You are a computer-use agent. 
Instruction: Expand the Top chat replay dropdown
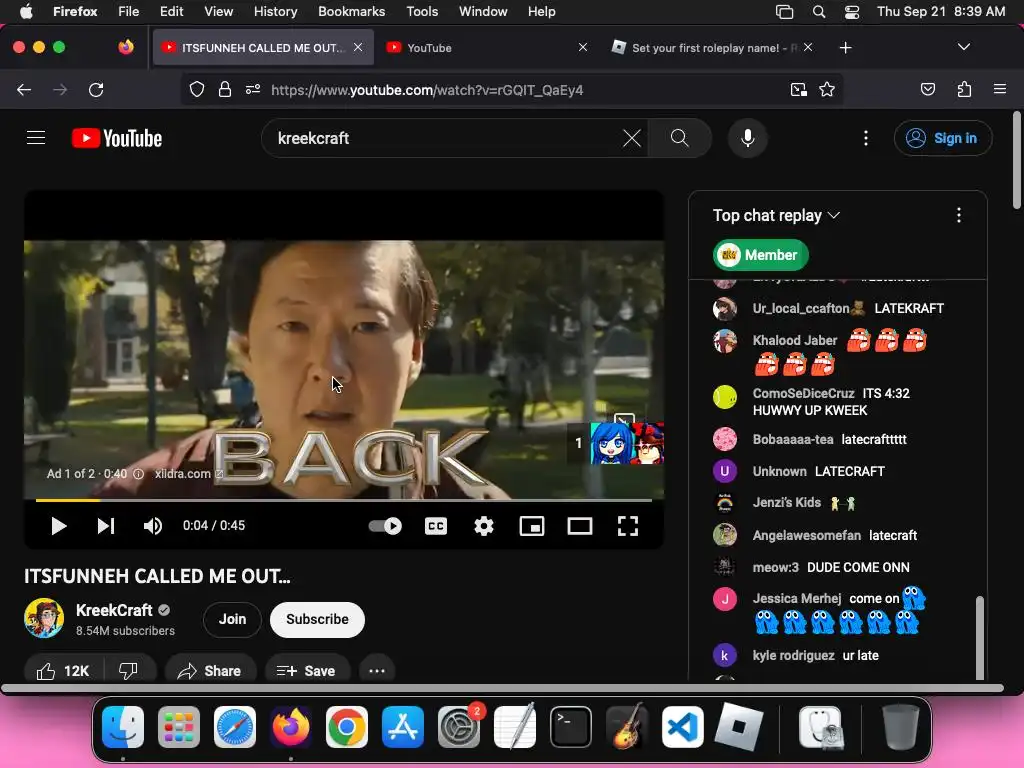click(776, 216)
